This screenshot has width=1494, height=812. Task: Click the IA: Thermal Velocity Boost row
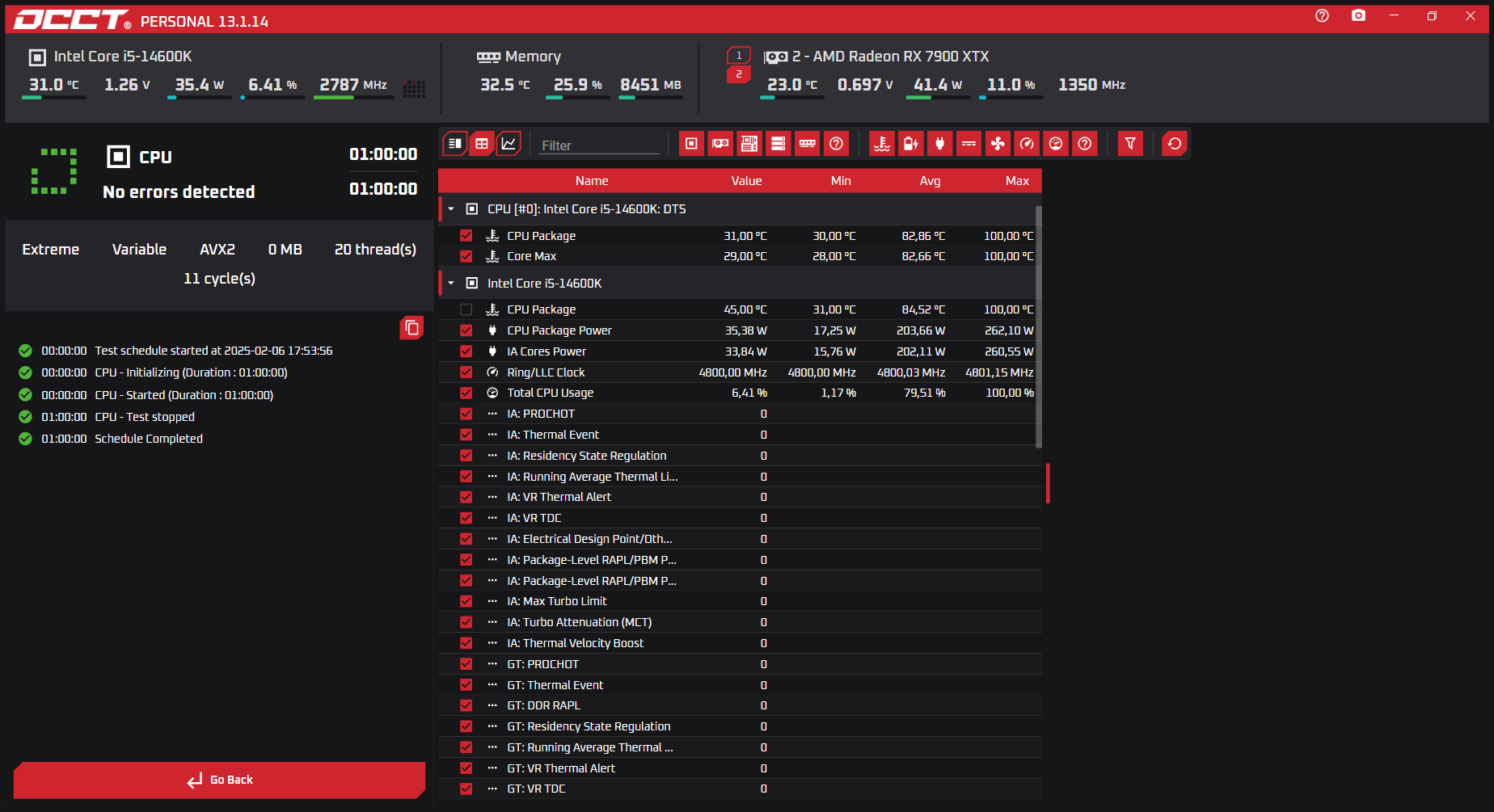(740, 643)
